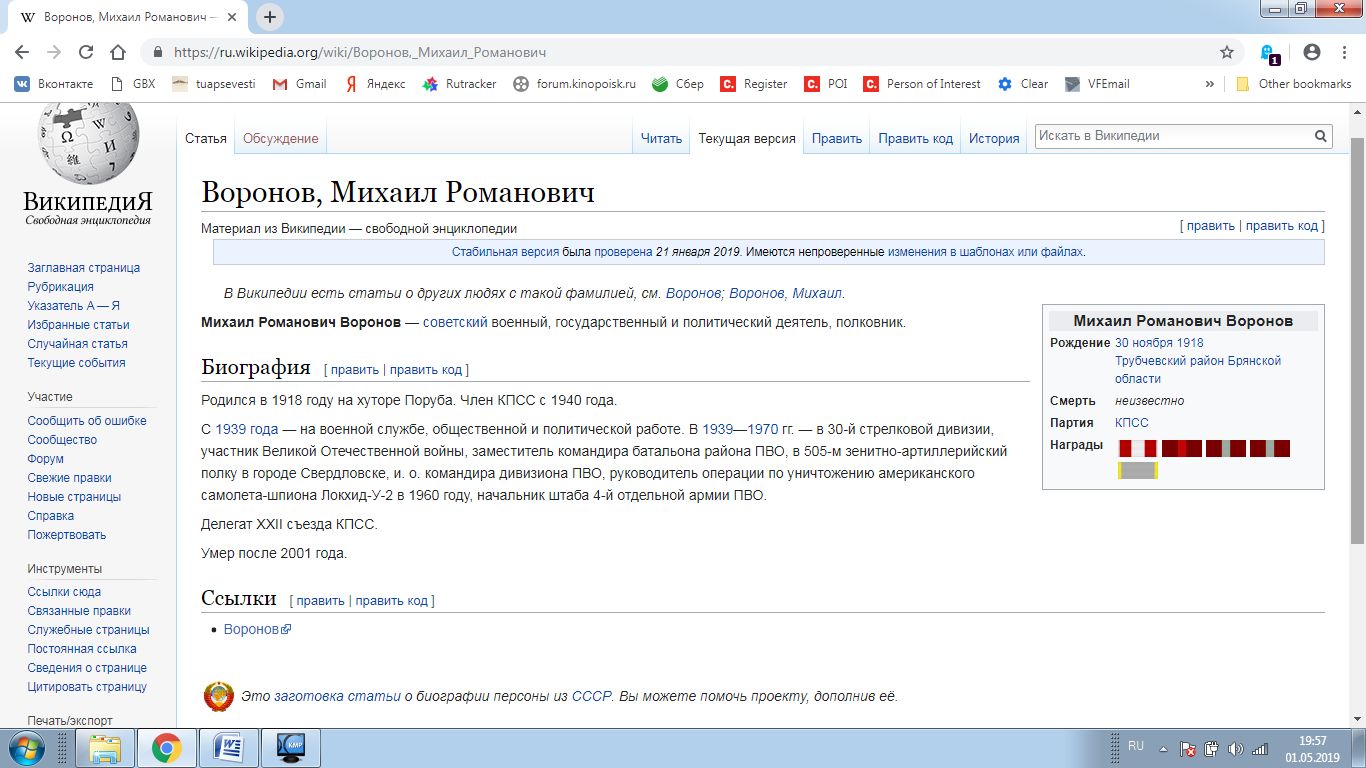Follow the советский link in intro

[455, 322]
